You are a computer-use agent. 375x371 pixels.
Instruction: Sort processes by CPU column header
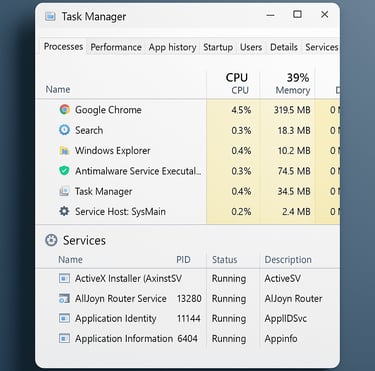point(237,83)
